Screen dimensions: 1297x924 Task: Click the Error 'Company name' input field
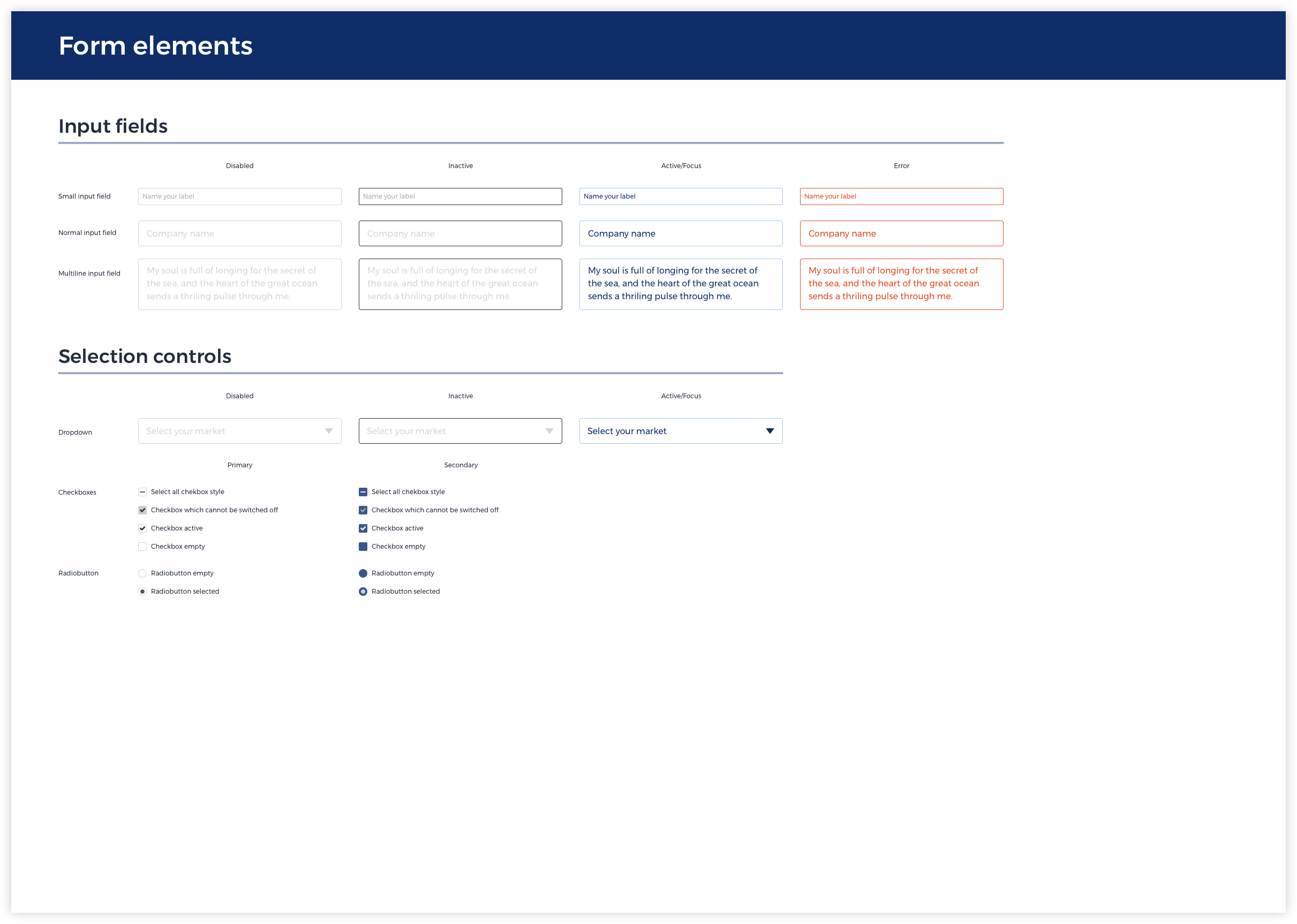pos(901,234)
